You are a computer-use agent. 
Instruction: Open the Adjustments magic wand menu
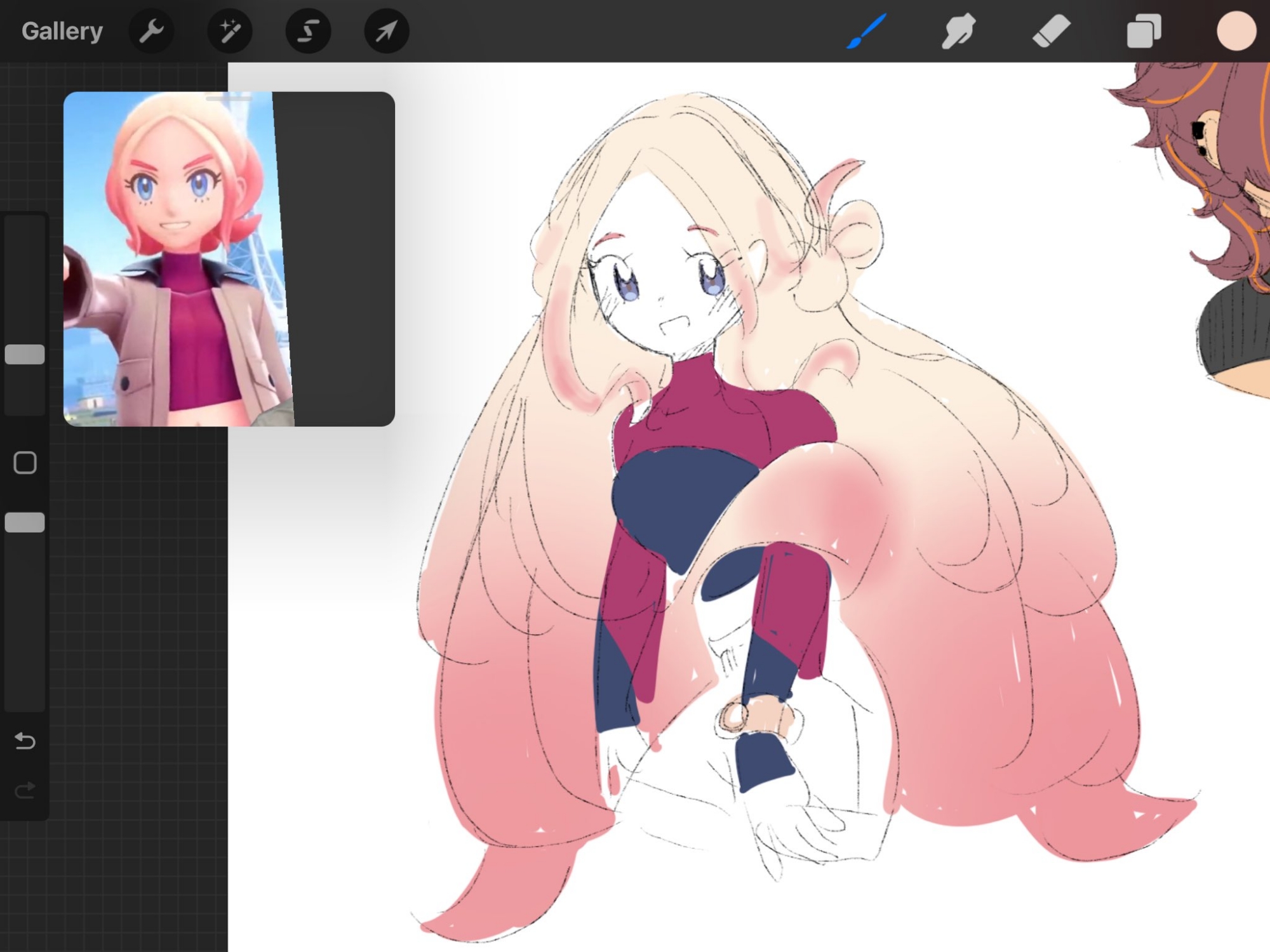(x=230, y=31)
